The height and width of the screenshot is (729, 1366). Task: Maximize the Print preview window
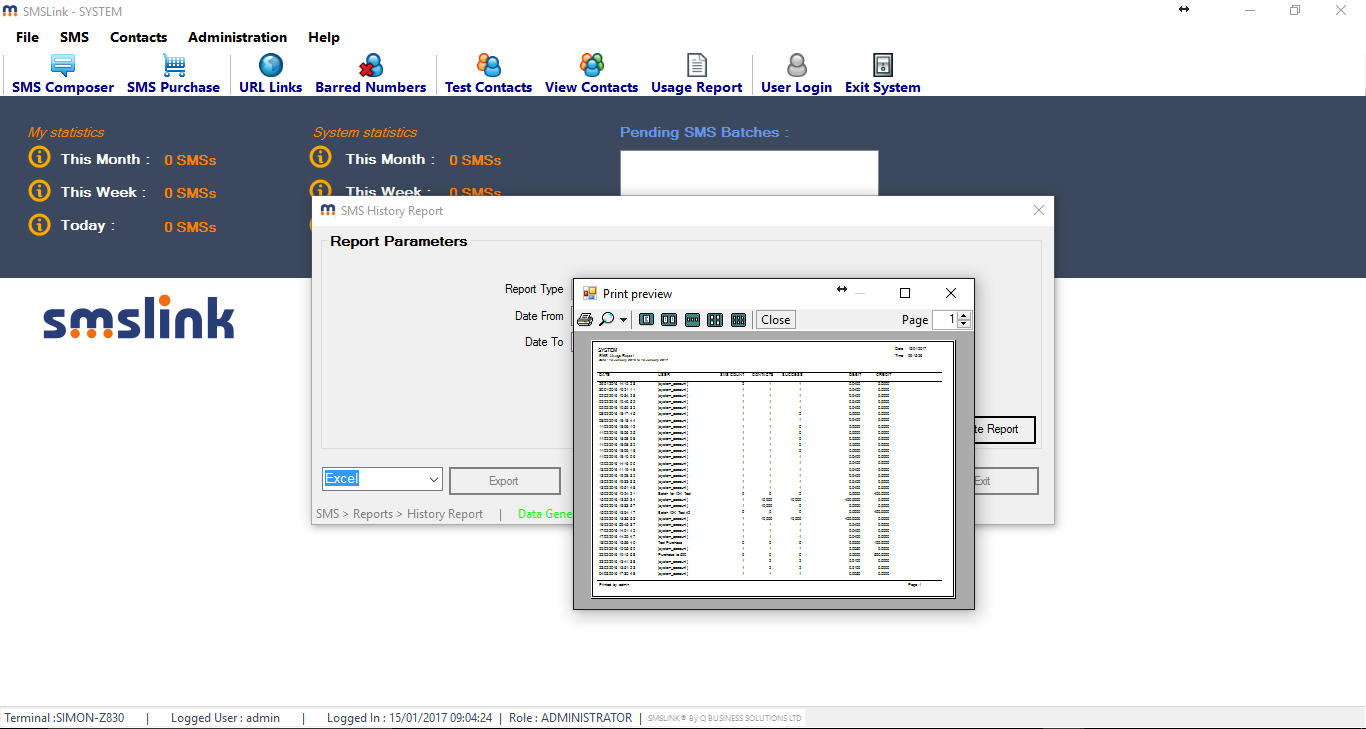[x=905, y=293]
